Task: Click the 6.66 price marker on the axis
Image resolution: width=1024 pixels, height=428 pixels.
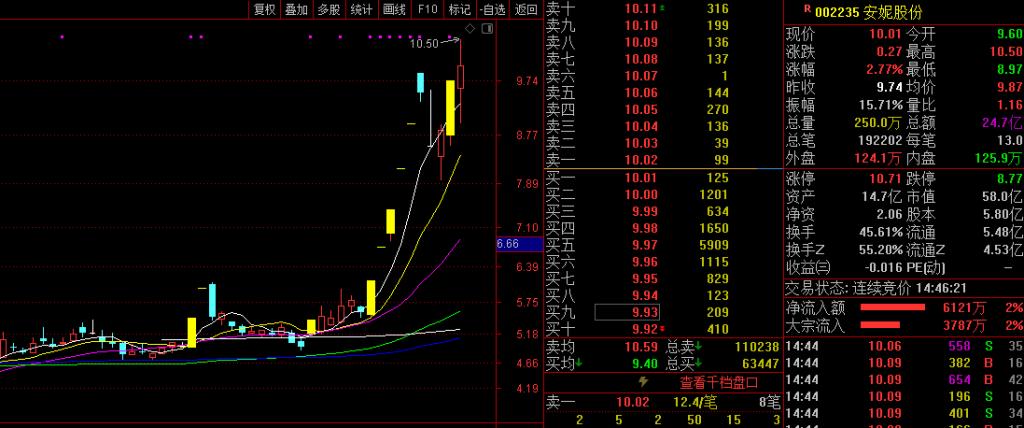Action: [520, 244]
